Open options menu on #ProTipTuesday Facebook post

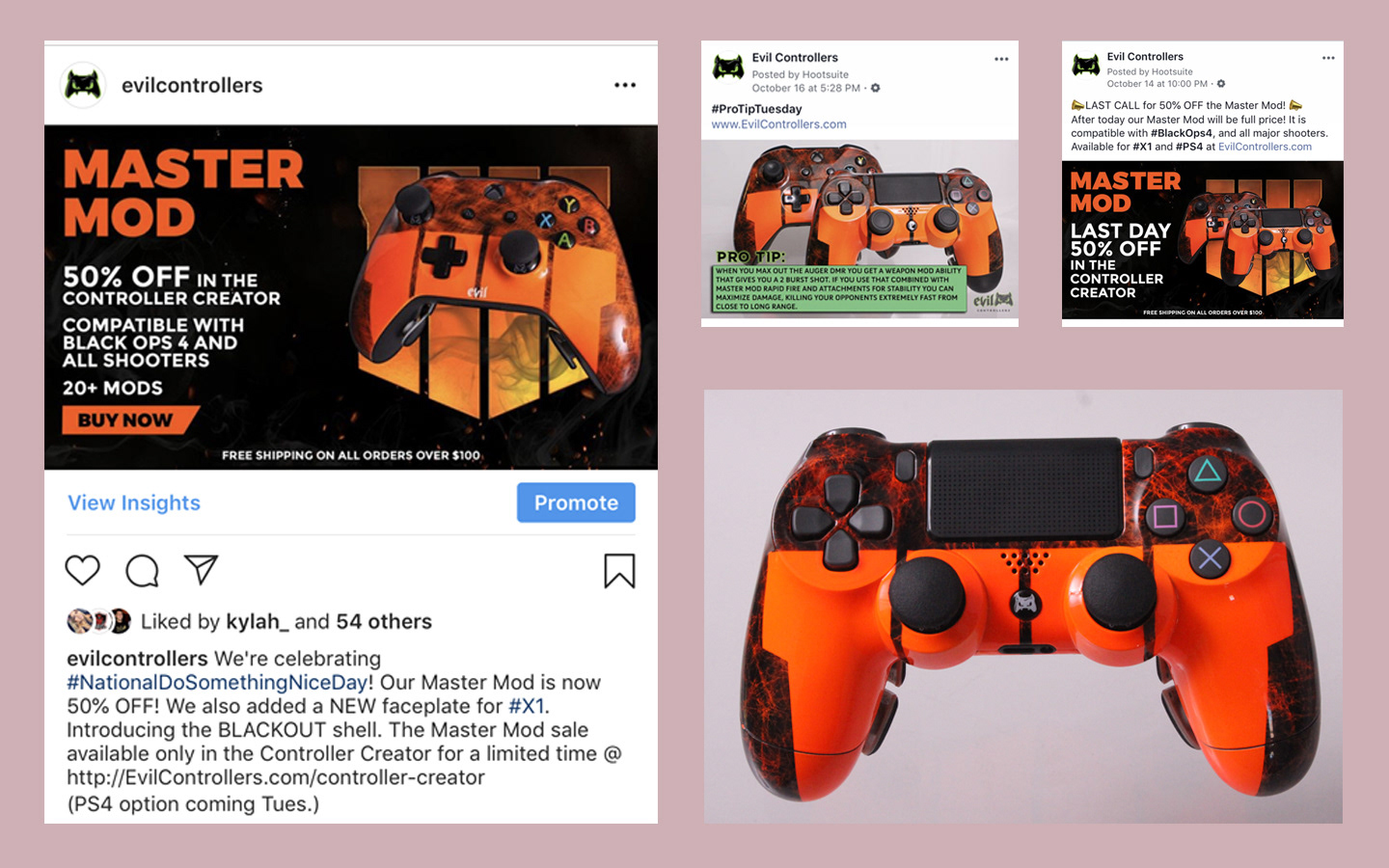[x=1001, y=59]
